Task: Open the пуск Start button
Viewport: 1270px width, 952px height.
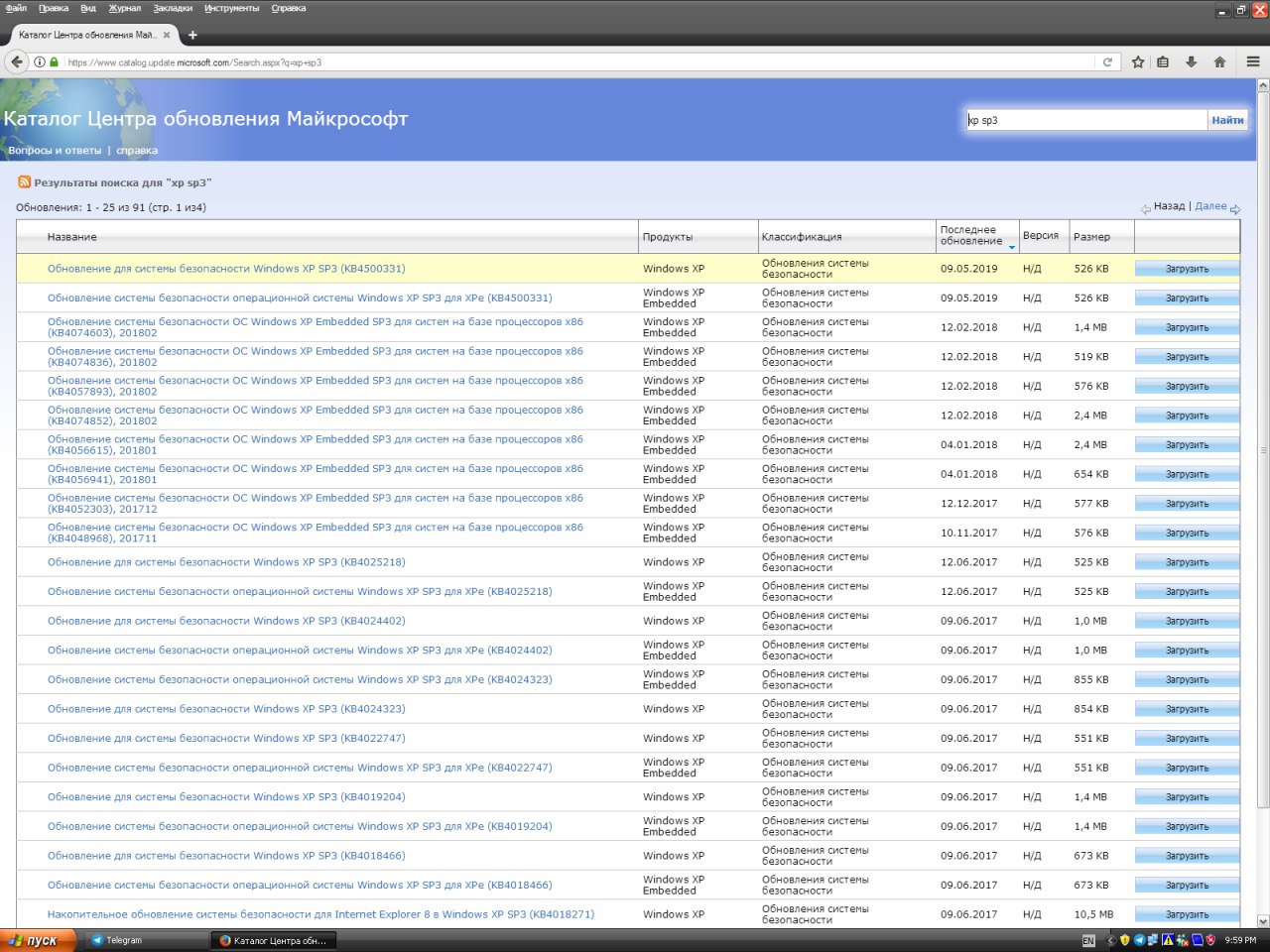Action: click(x=38, y=940)
